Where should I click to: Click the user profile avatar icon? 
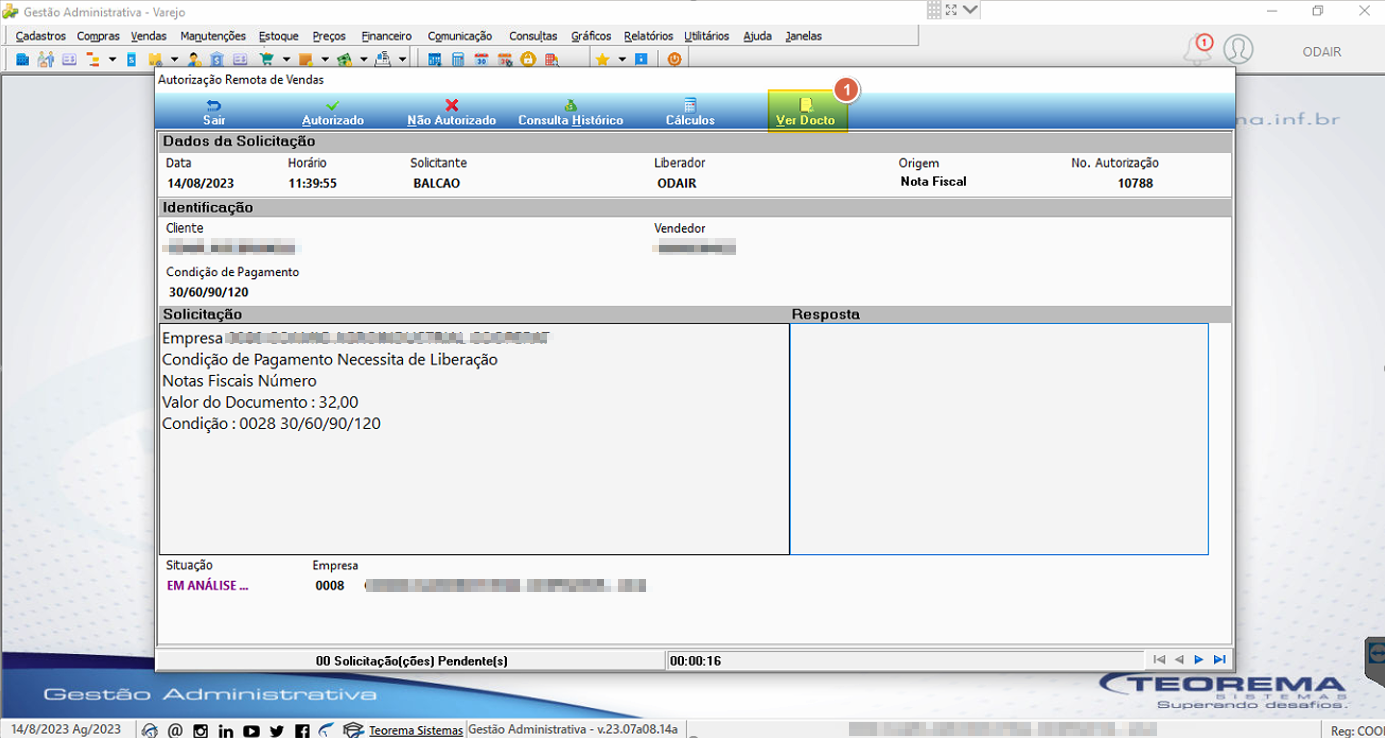[1238, 49]
